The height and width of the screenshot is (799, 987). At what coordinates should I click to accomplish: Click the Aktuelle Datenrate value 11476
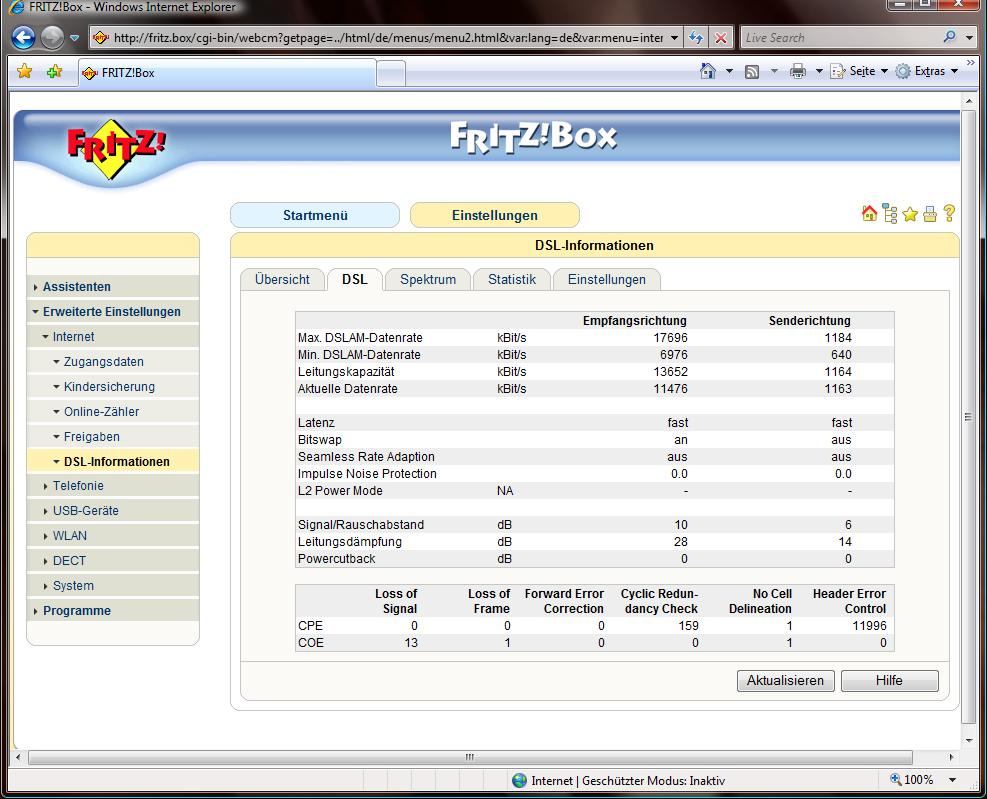(670, 389)
